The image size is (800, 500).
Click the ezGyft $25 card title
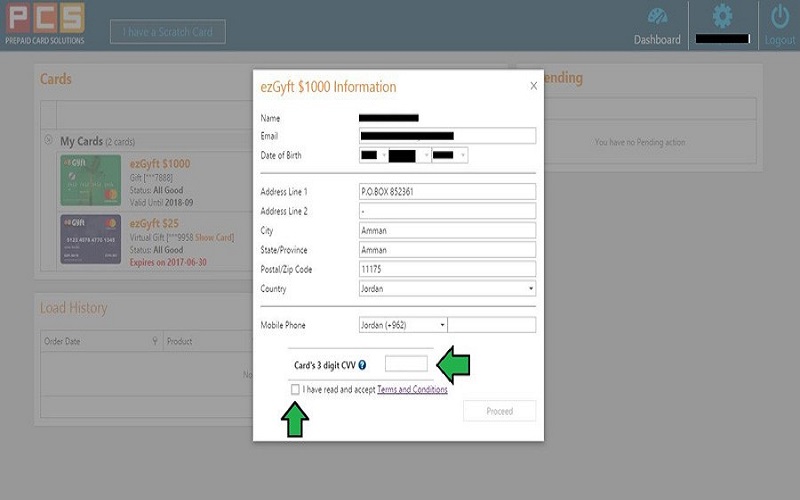point(154,223)
